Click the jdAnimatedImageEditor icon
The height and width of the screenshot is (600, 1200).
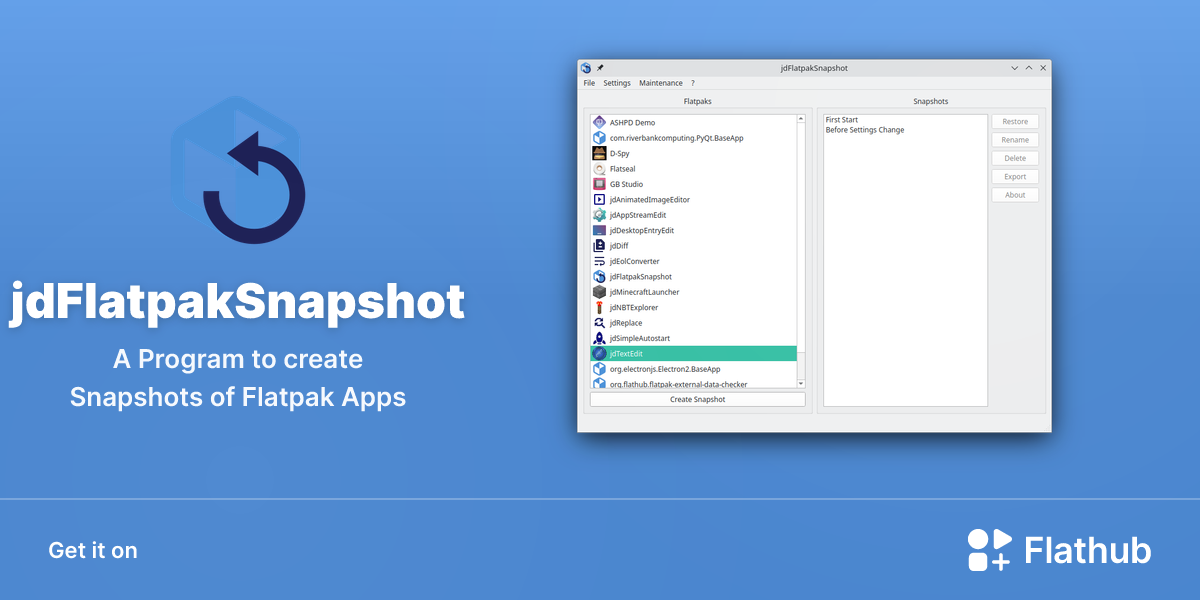click(x=599, y=200)
